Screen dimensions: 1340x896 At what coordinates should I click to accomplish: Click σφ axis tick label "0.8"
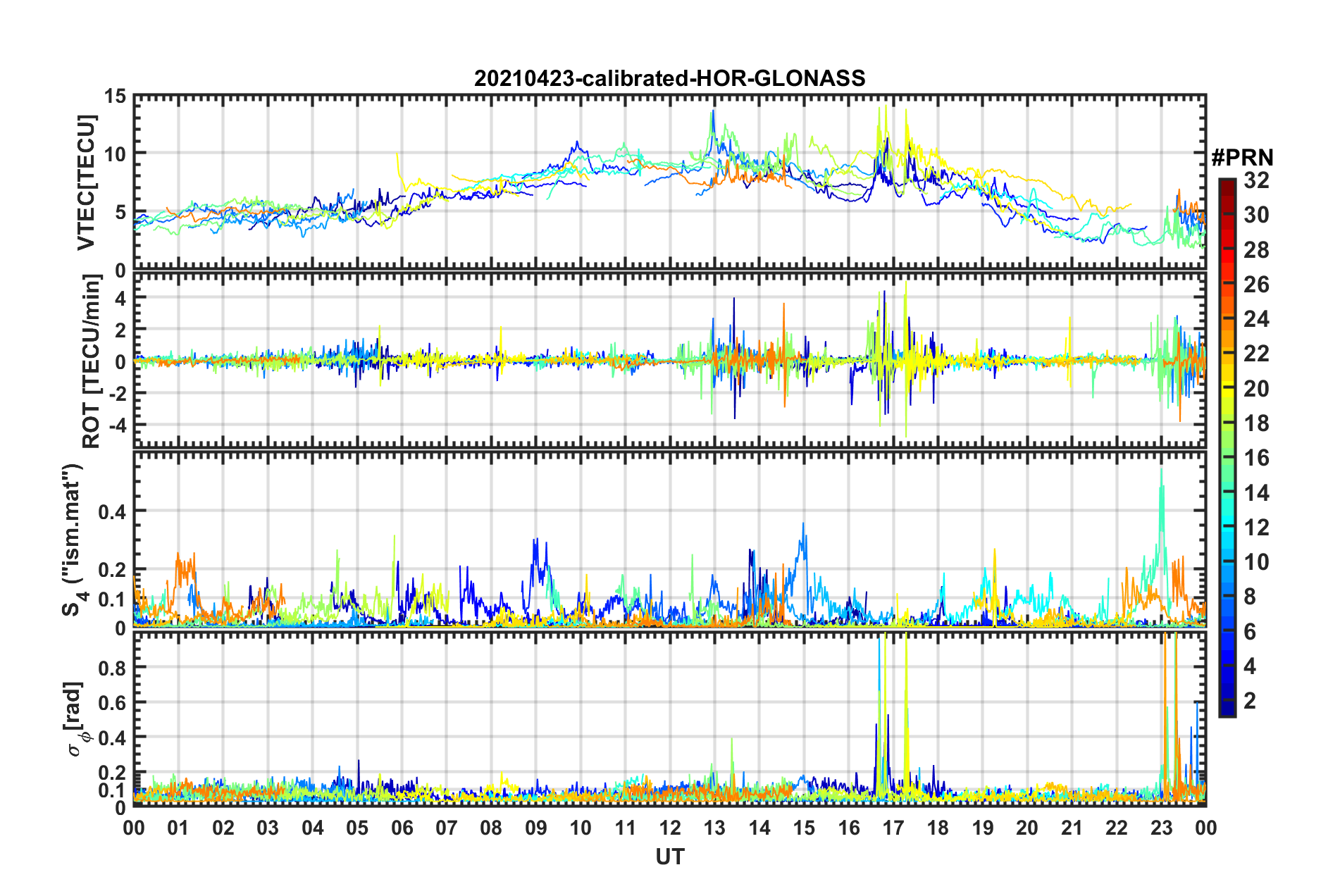point(113,667)
